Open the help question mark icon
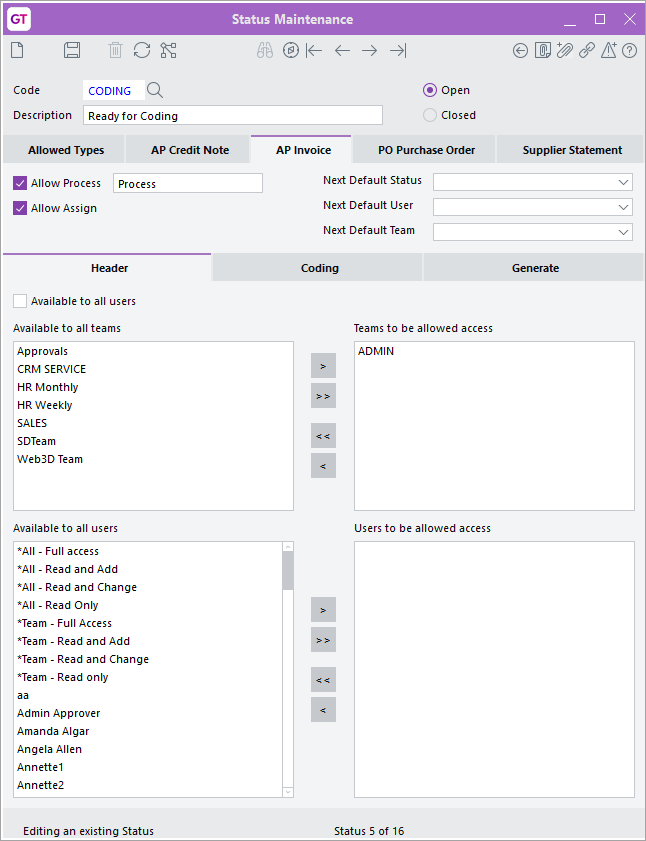The image size is (646, 841). [x=629, y=50]
